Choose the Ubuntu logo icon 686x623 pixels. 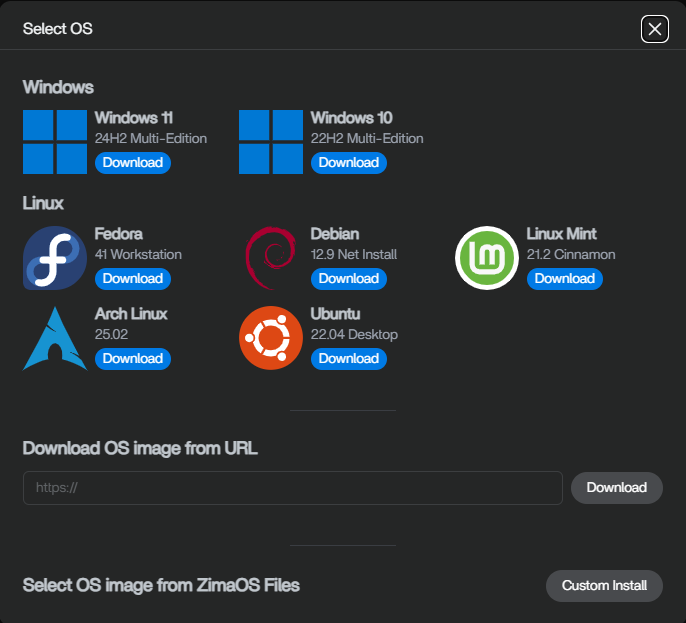click(x=271, y=338)
